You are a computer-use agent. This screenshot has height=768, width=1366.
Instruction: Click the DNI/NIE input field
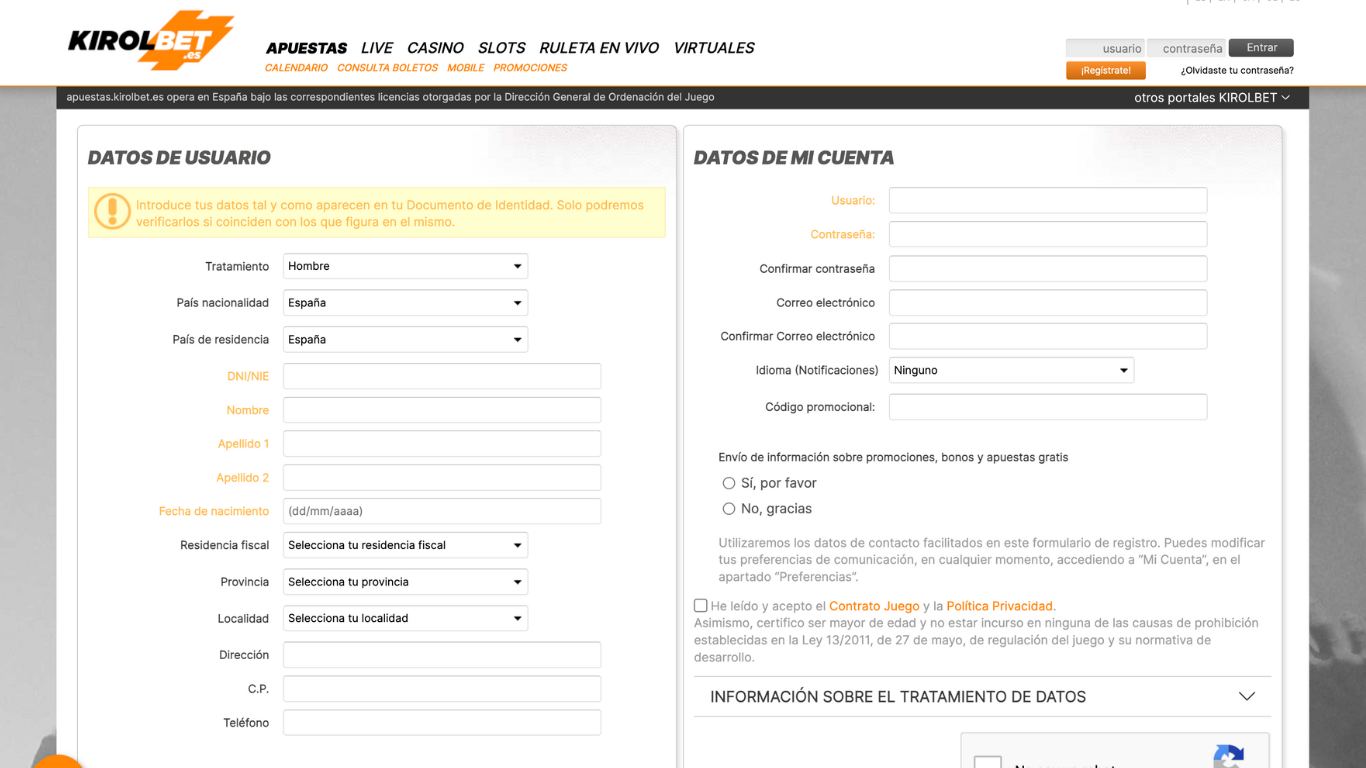point(442,376)
